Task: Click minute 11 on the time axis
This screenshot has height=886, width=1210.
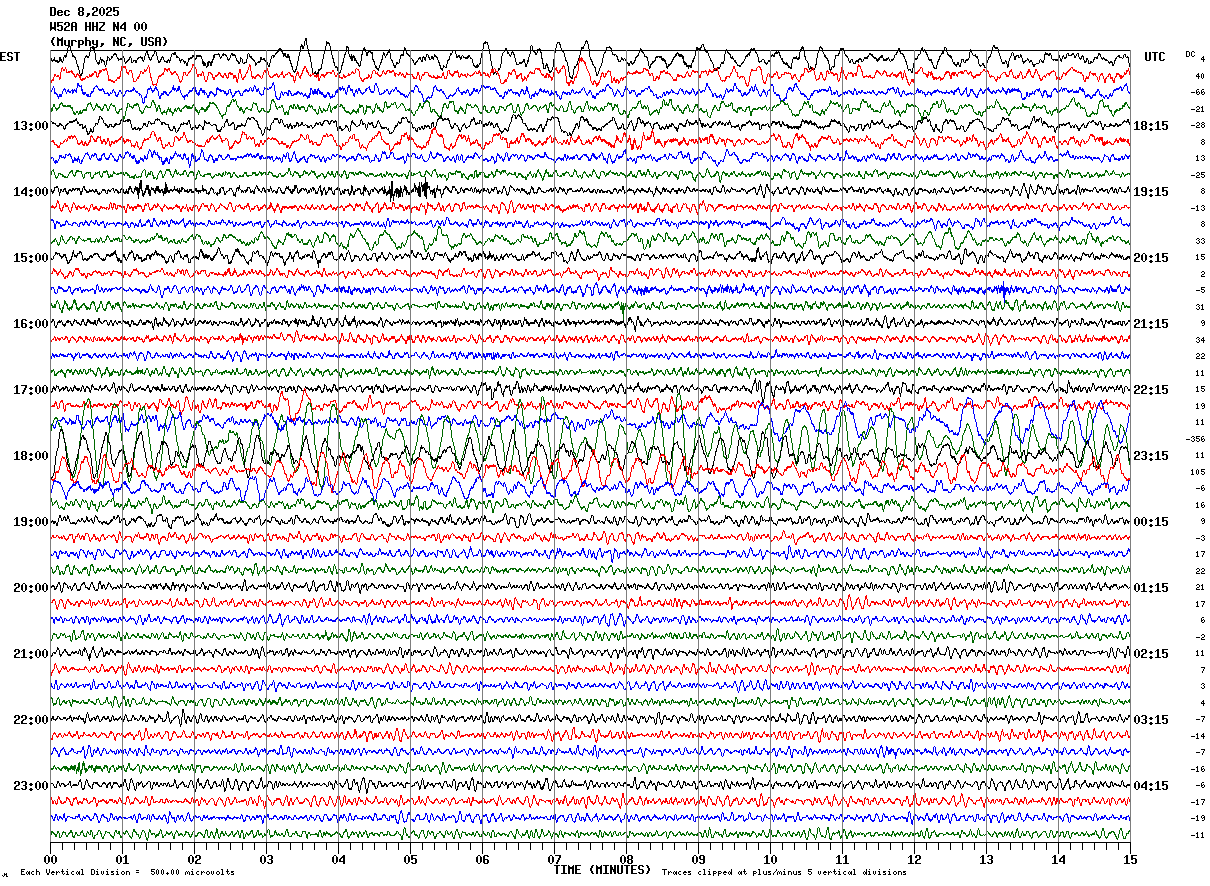Action: pos(842,859)
